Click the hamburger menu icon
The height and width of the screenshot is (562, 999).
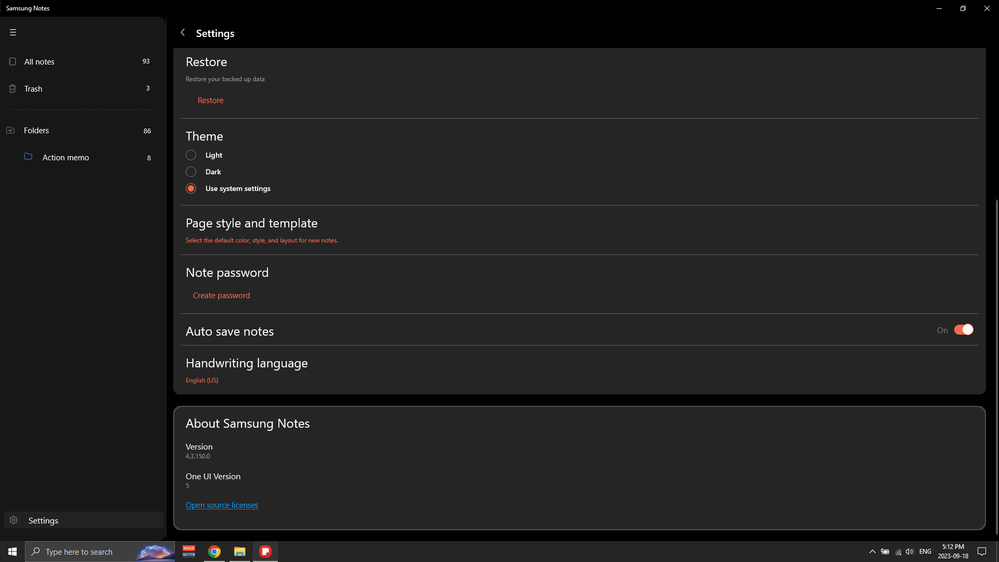[x=13, y=32]
